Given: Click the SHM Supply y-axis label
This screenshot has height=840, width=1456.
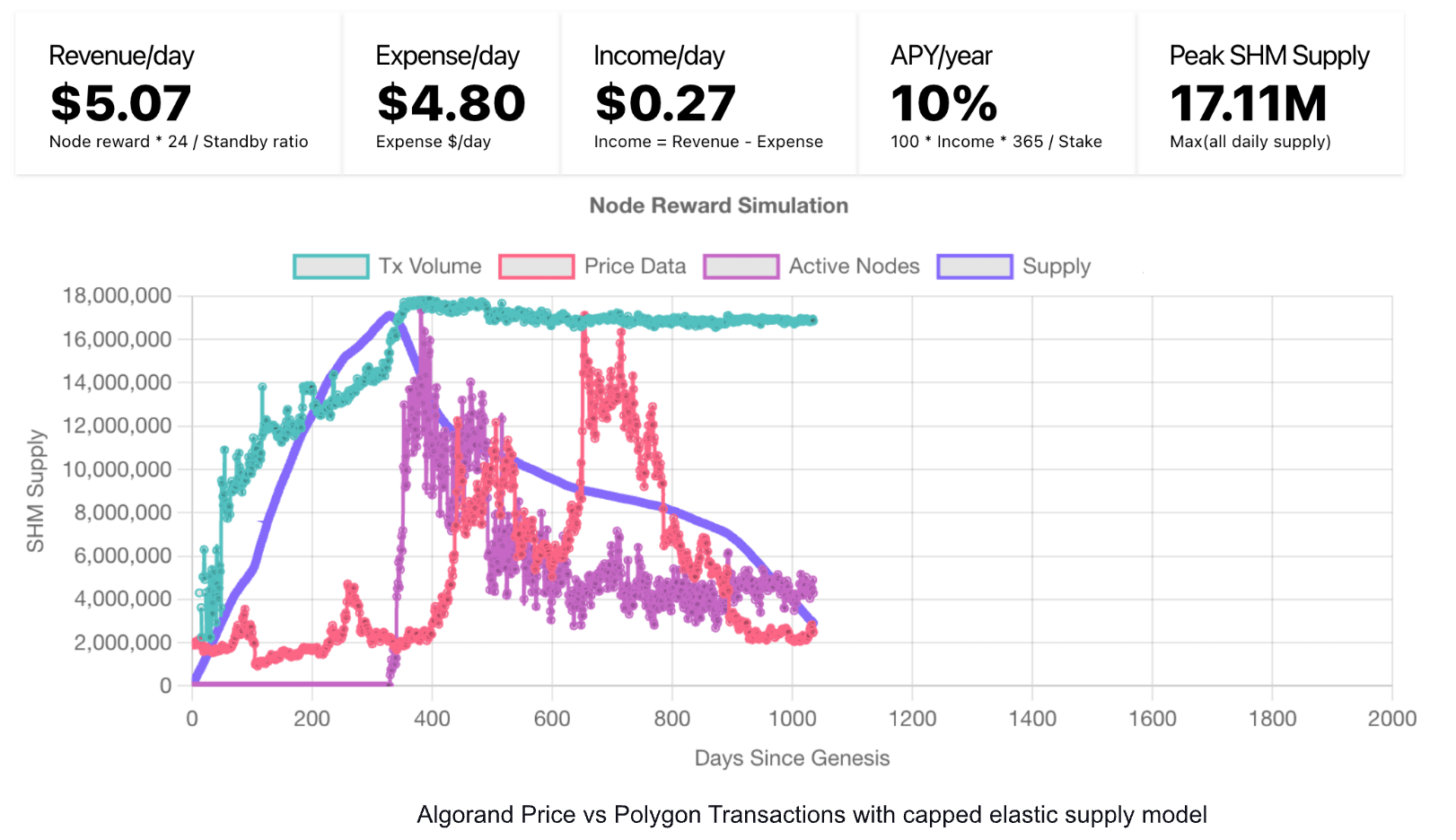Looking at the screenshot, I should 35,491.
